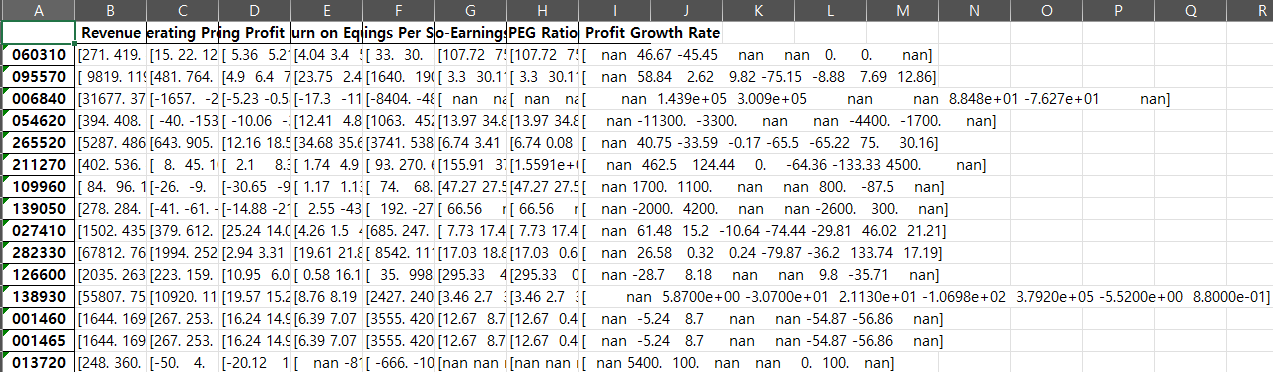Click the Revenue header cell
This screenshot has height=372, width=1273.
110,32
